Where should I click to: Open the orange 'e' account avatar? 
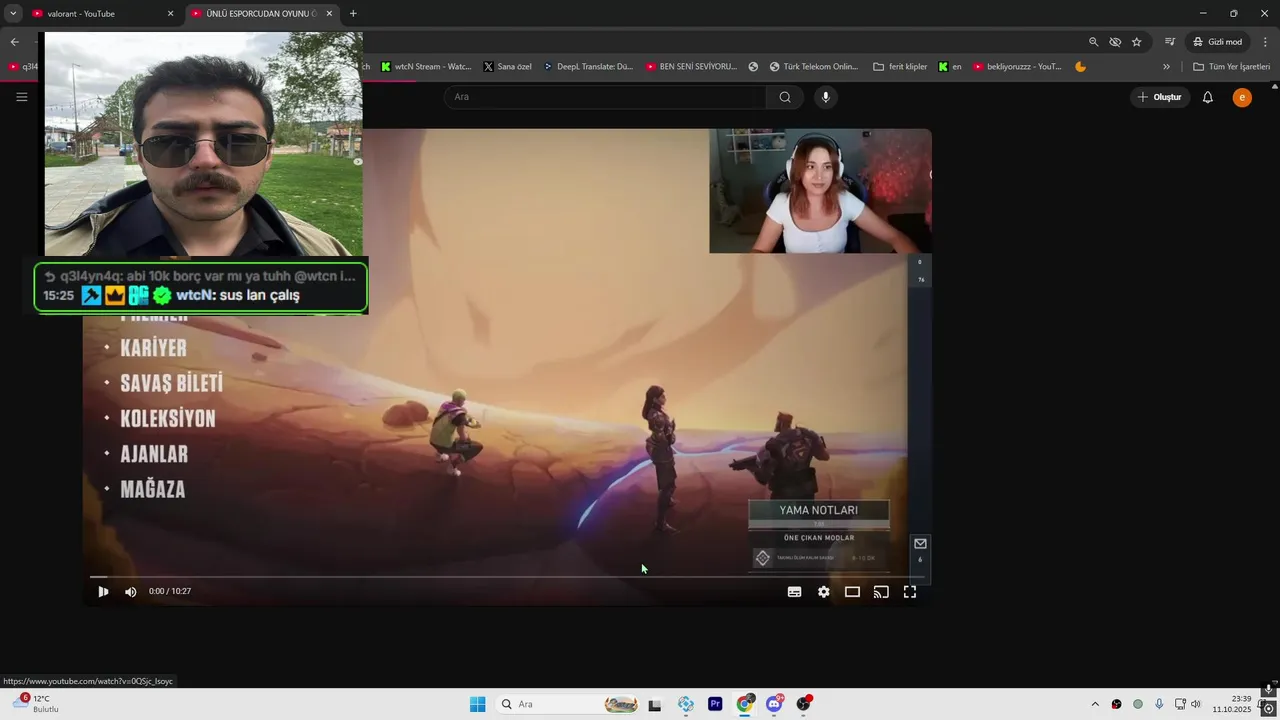click(x=1242, y=97)
